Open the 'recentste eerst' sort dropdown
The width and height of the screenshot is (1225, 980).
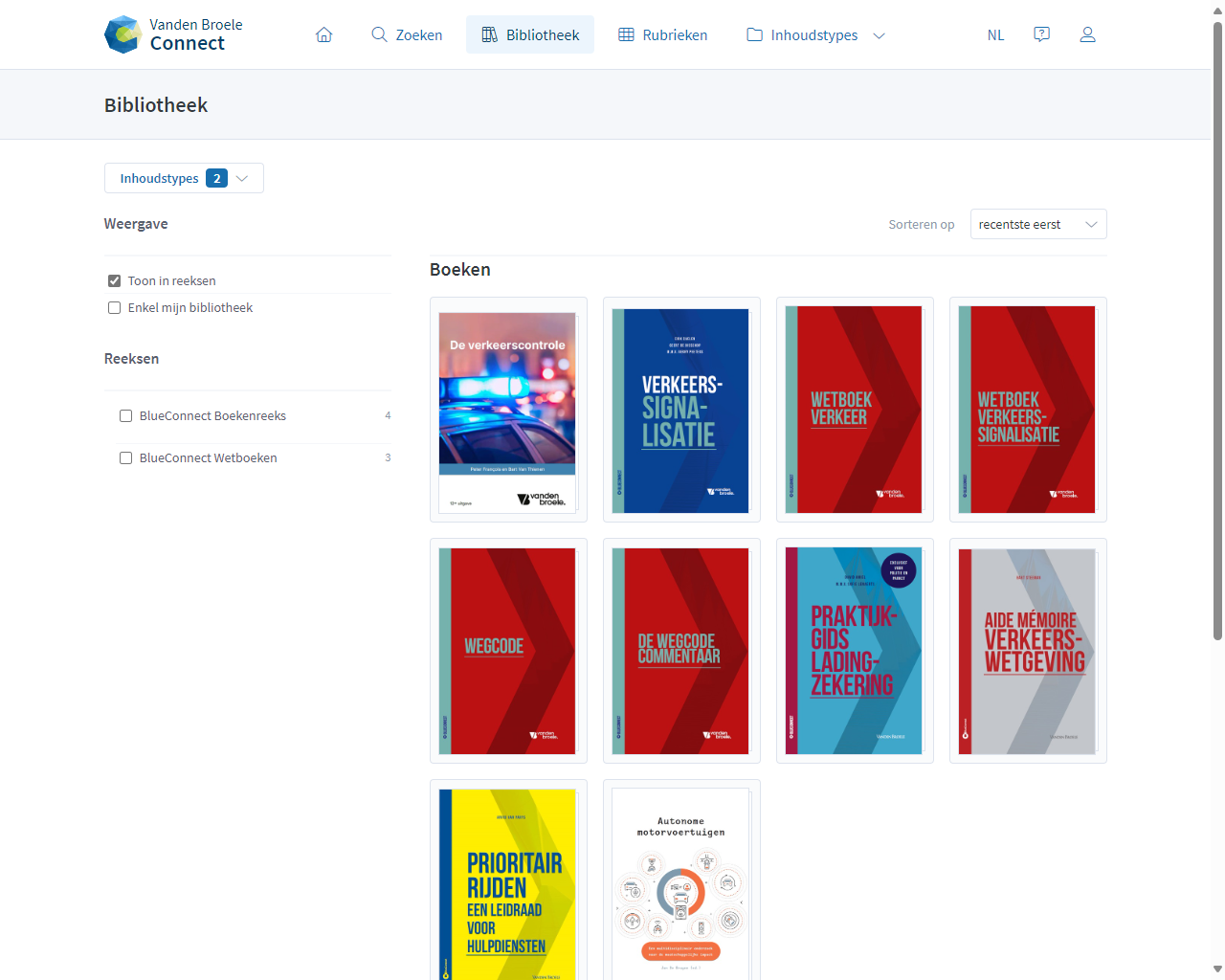(x=1038, y=224)
